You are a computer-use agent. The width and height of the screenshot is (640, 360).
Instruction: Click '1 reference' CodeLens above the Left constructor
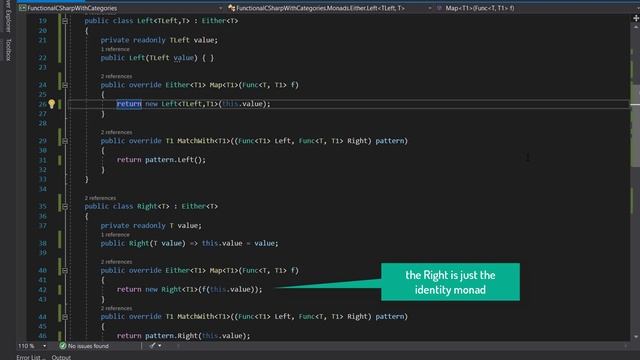[115, 49]
